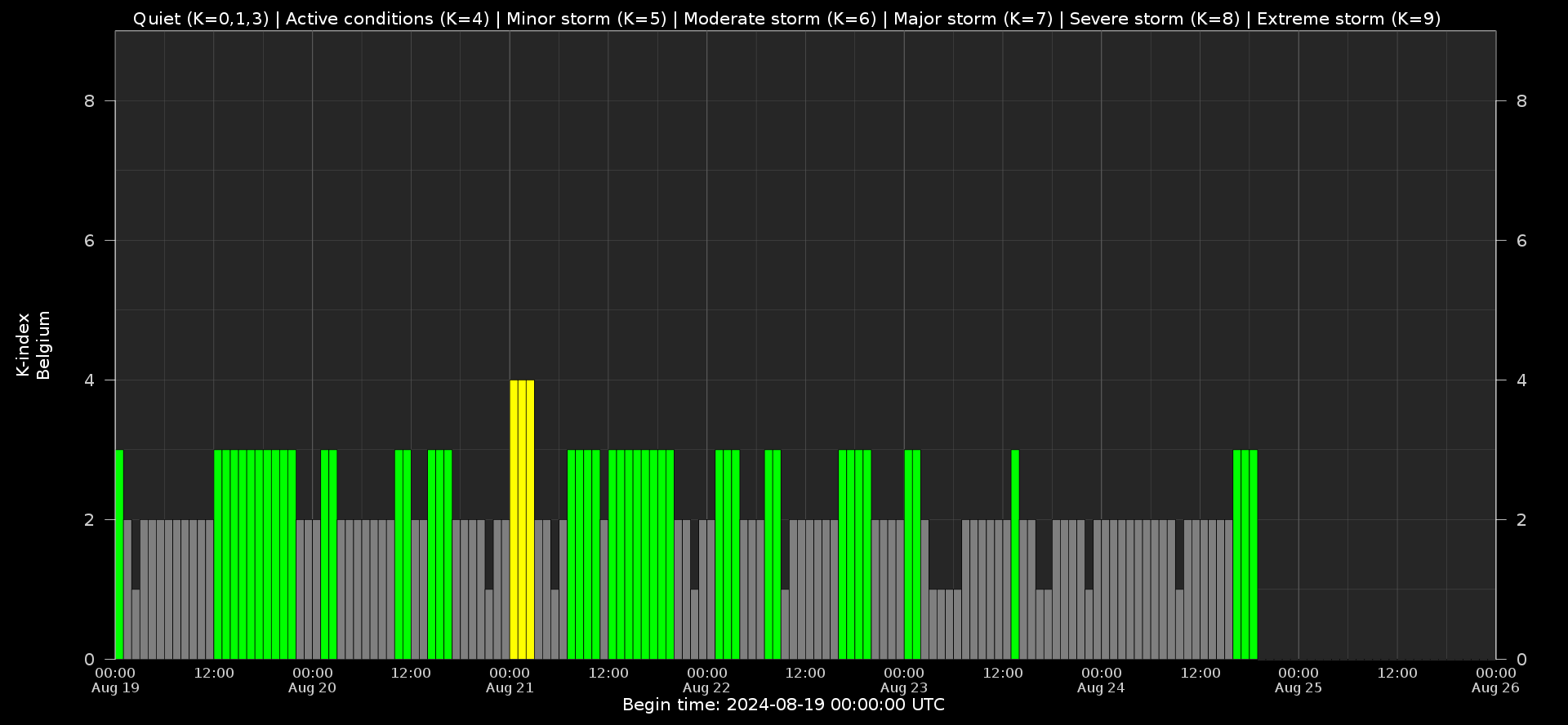The width and height of the screenshot is (1568, 725).
Task: Click the single narrow green bar after Aug 23 12:00
Action: pyautogui.click(x=1015, y=554)
